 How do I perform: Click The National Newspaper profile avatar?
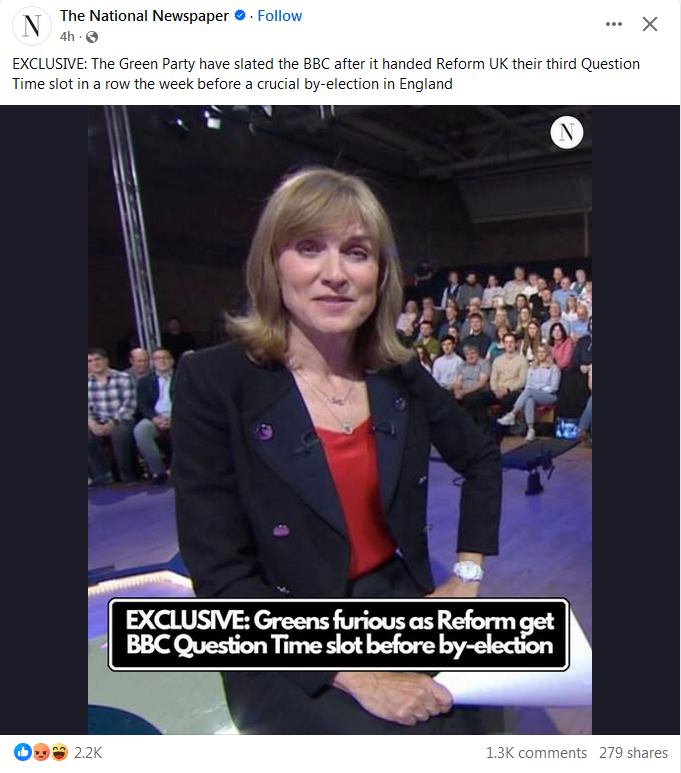pyautogui.click(x=32, y=26)
